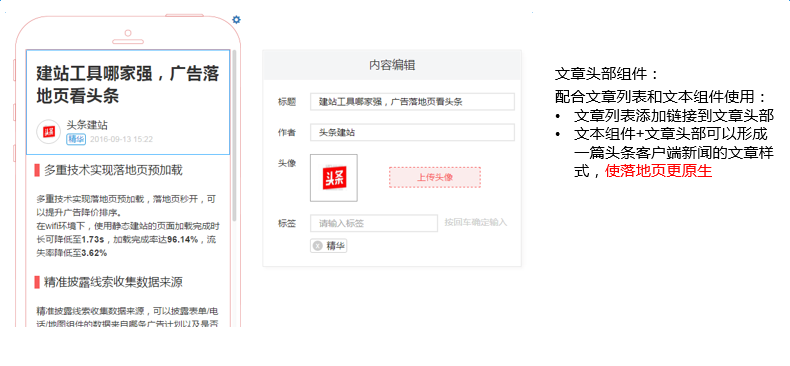
Task: Click the phone preview vertical scrollbar
Action: coord(234,135)
